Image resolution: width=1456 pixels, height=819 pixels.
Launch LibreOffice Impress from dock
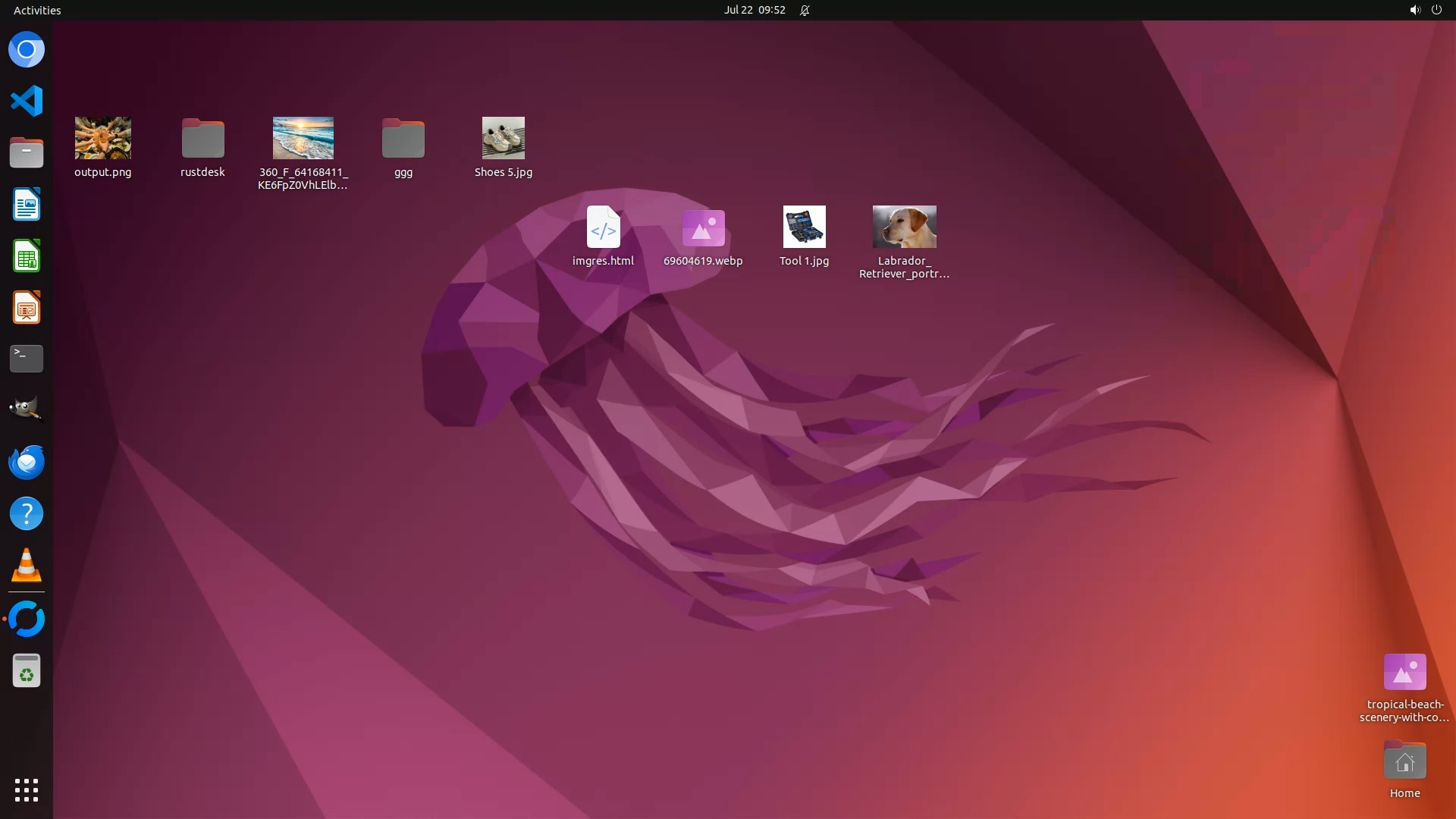pyautogui.click(x=27, y=308)
